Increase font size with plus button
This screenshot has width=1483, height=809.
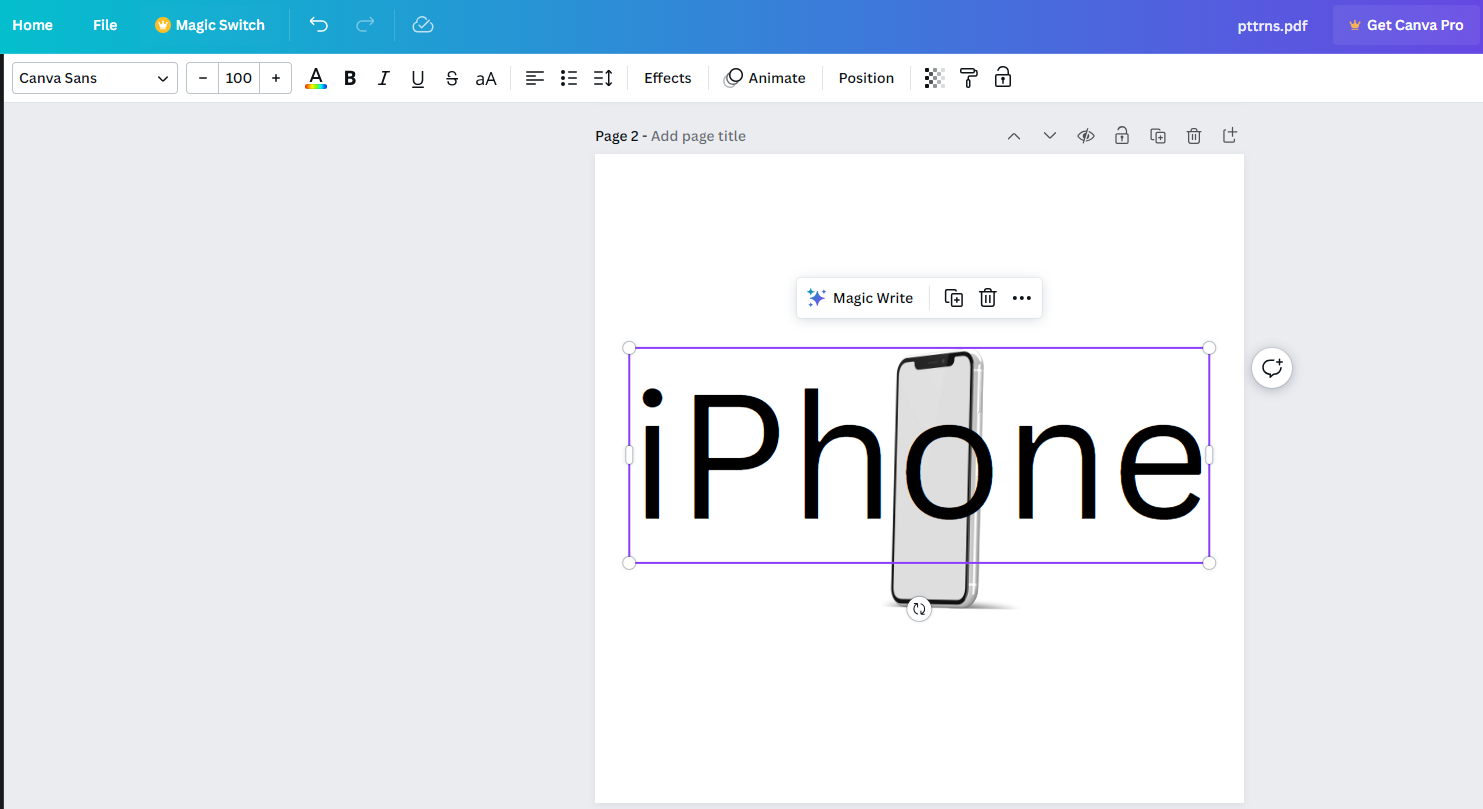point(276,78)
